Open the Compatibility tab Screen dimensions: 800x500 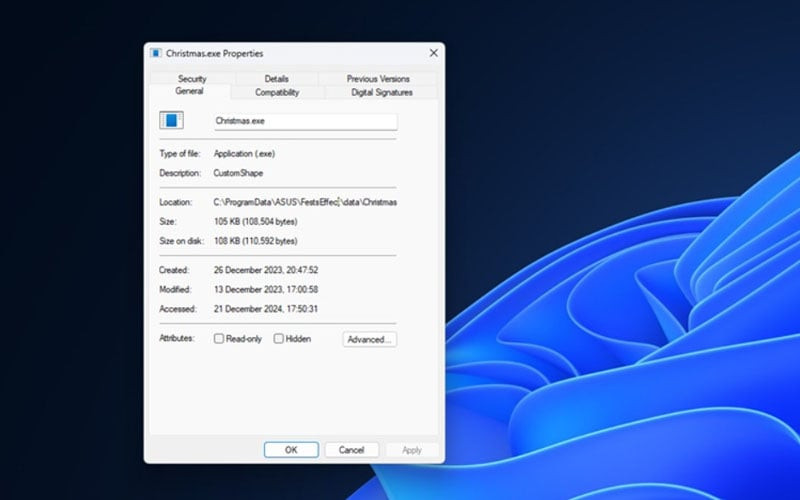277,92
